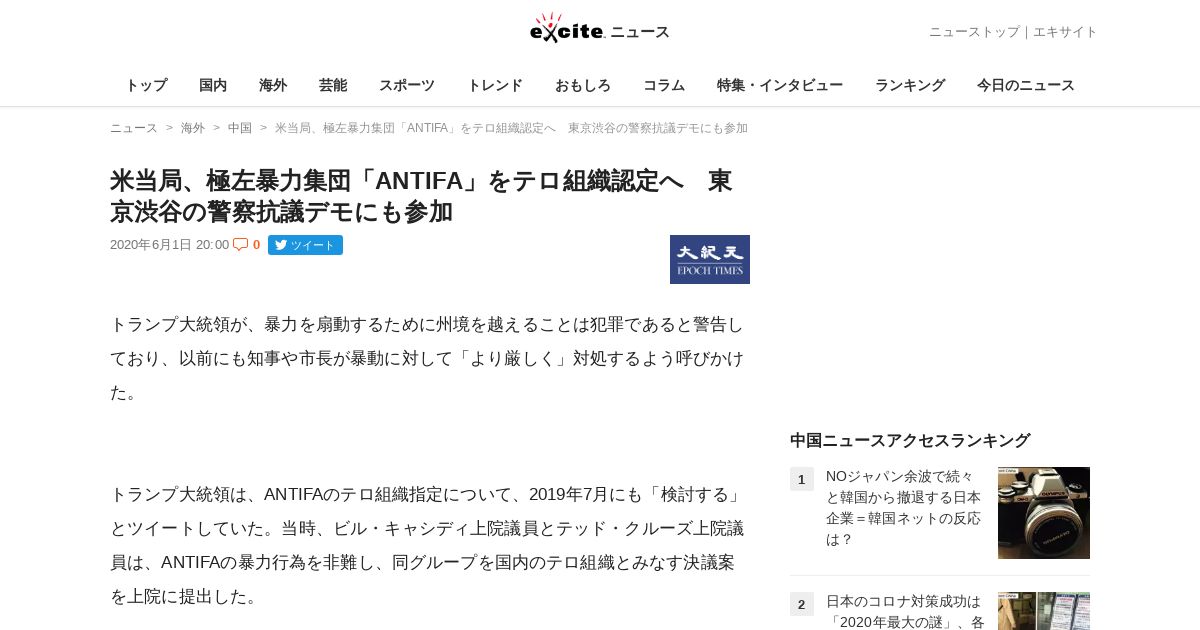
Task: Click the comment count 0
Action: click(256, 245)
